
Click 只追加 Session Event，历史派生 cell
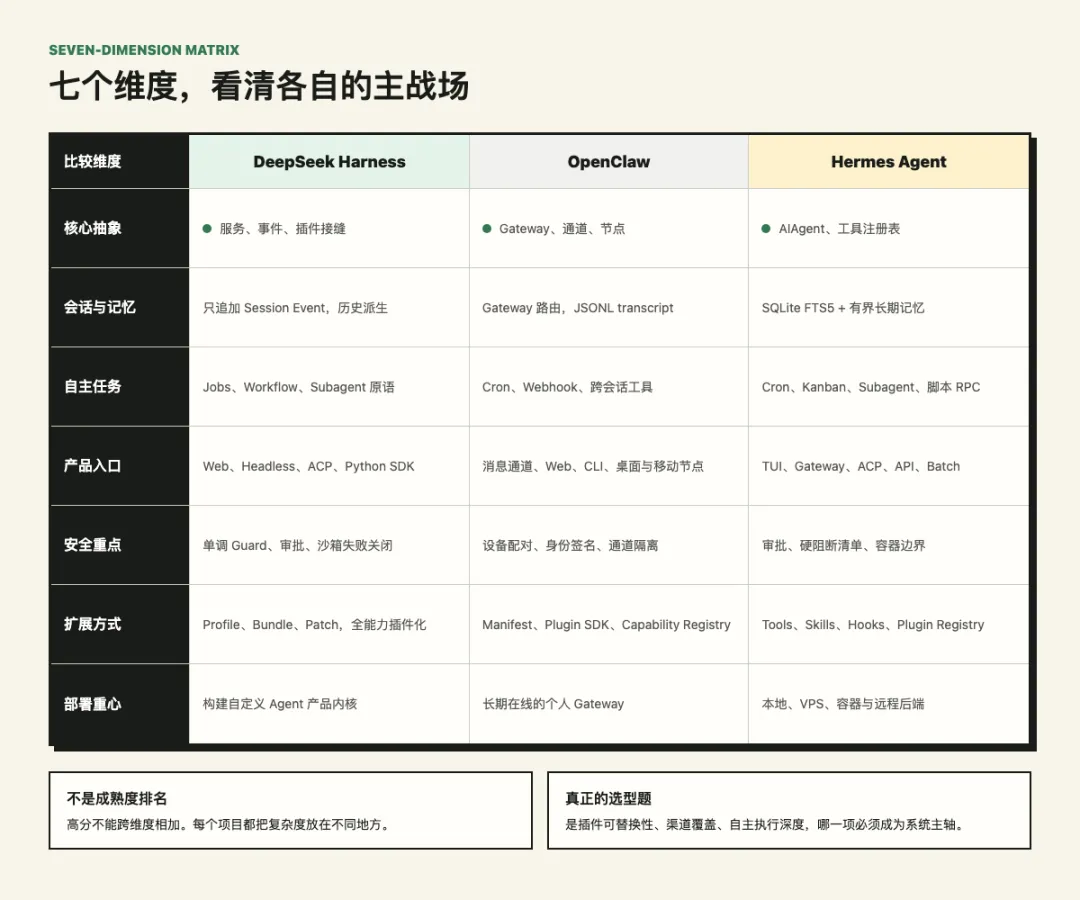point(329,308)
